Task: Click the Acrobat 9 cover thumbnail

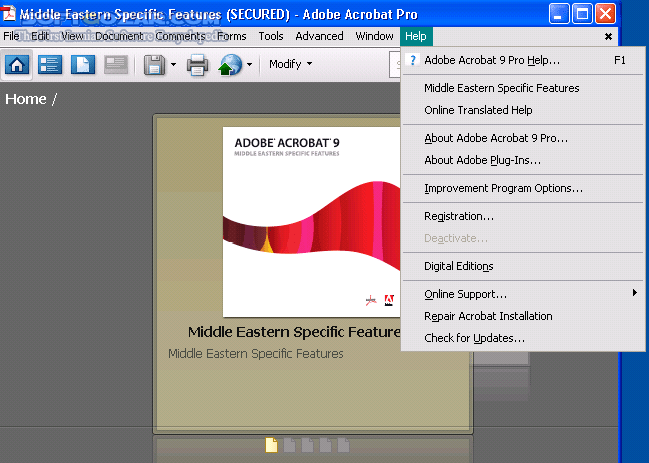Action: (311, 222)
